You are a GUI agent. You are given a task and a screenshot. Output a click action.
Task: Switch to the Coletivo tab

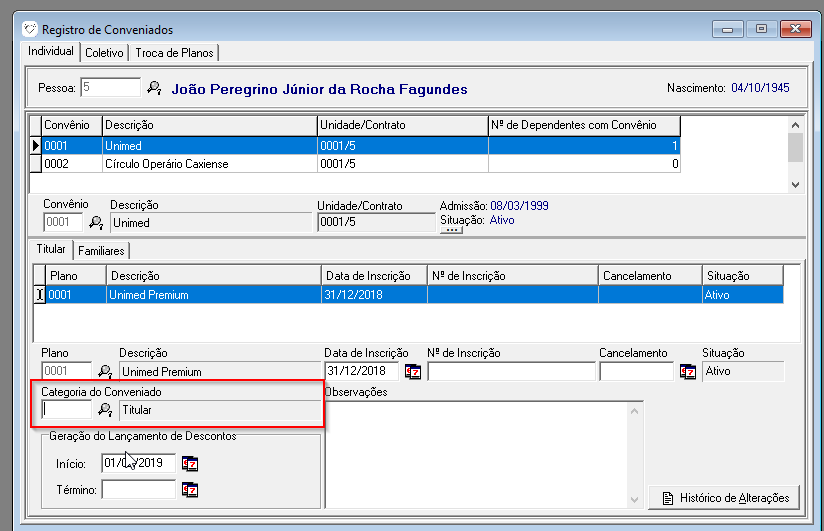tap(104, 53)
